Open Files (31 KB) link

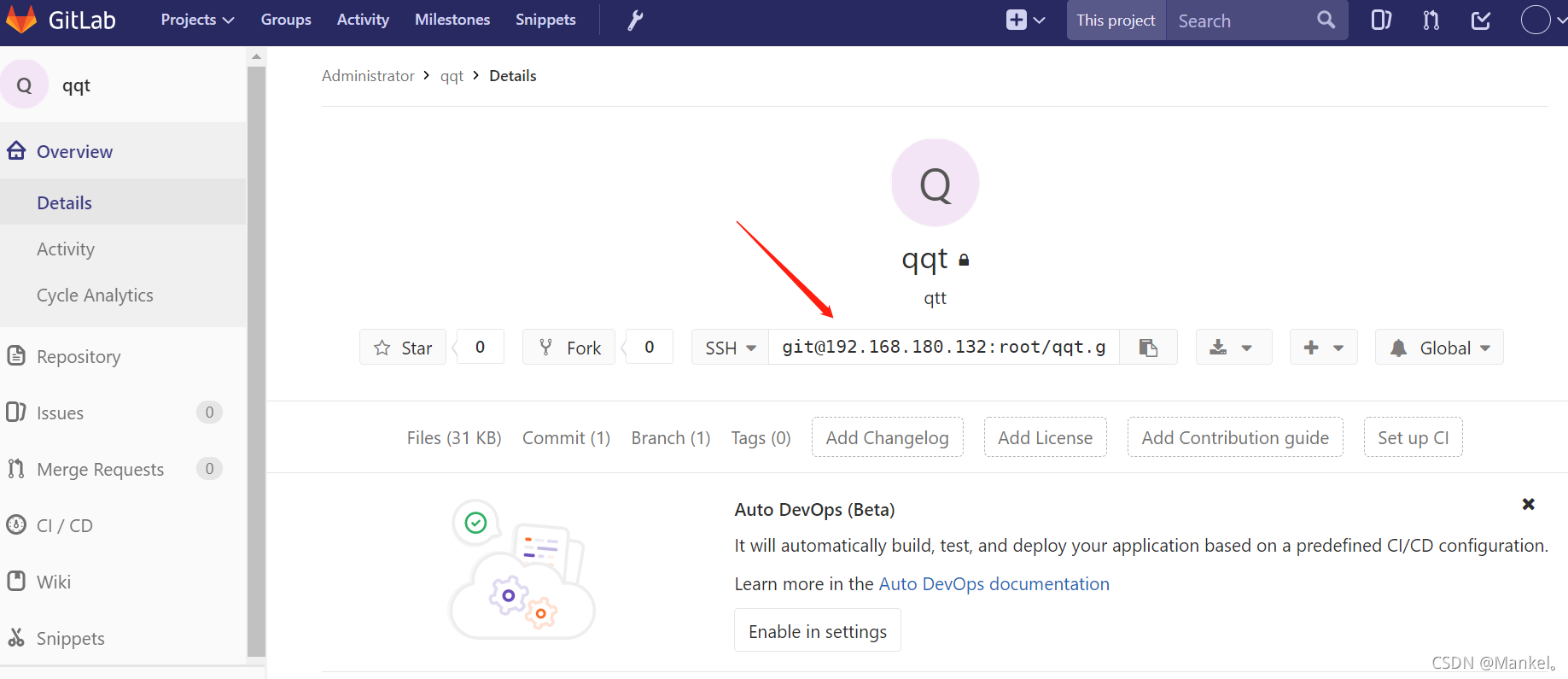pos(454,437)
